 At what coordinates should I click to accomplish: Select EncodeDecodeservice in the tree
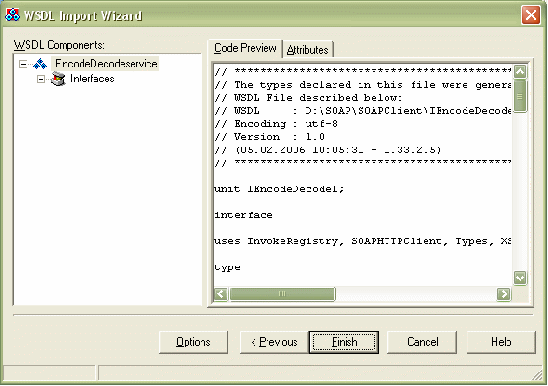click(x=106, y=64)
